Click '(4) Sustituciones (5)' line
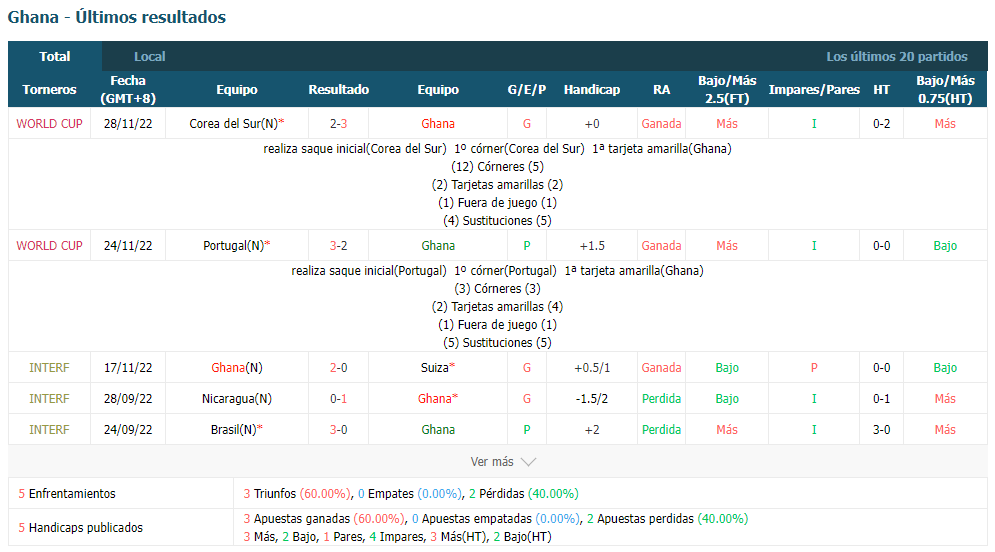The height and width of the screenshot is (552, 995). click(498, 221)
